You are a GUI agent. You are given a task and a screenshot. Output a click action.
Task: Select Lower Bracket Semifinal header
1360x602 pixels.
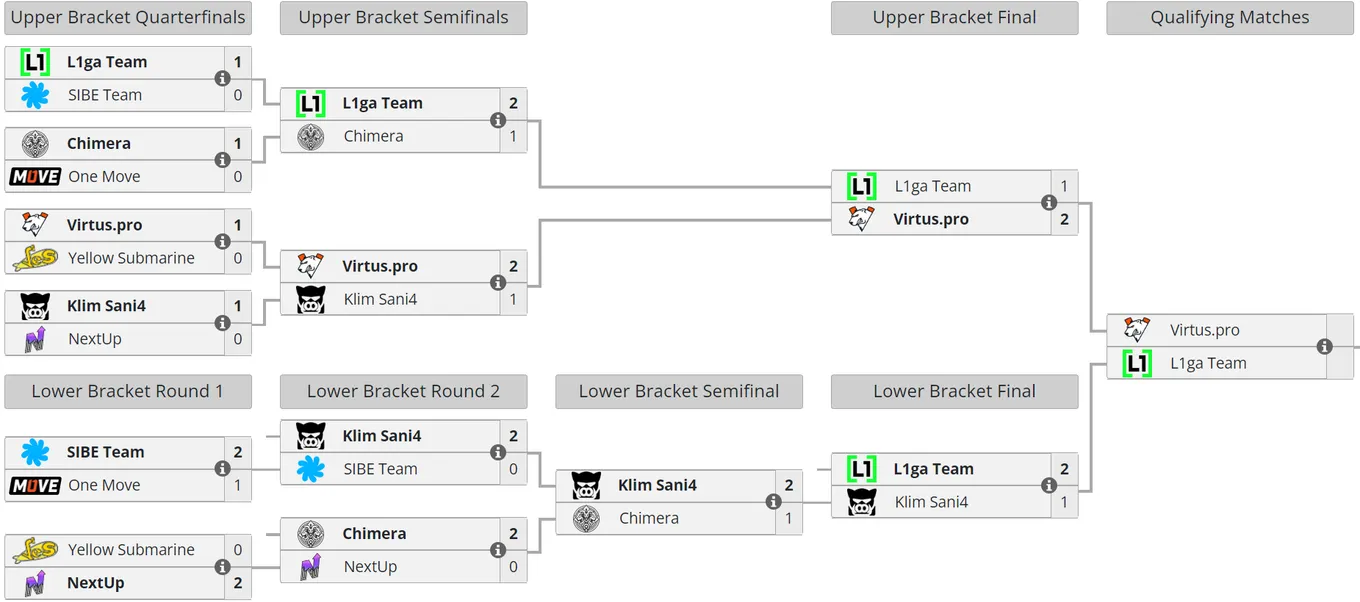679,392
